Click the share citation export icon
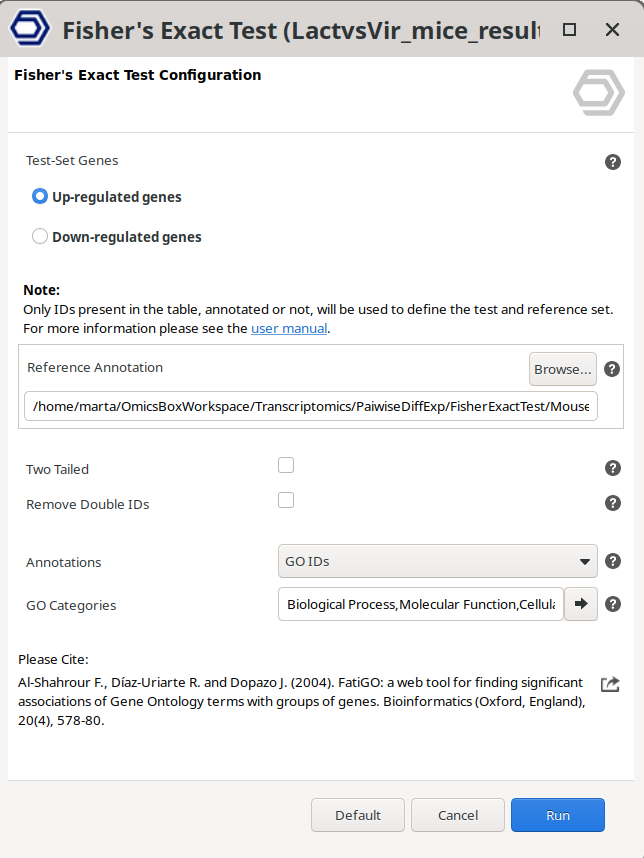This screenshot has width=644, height=858. tap(610, 684)
